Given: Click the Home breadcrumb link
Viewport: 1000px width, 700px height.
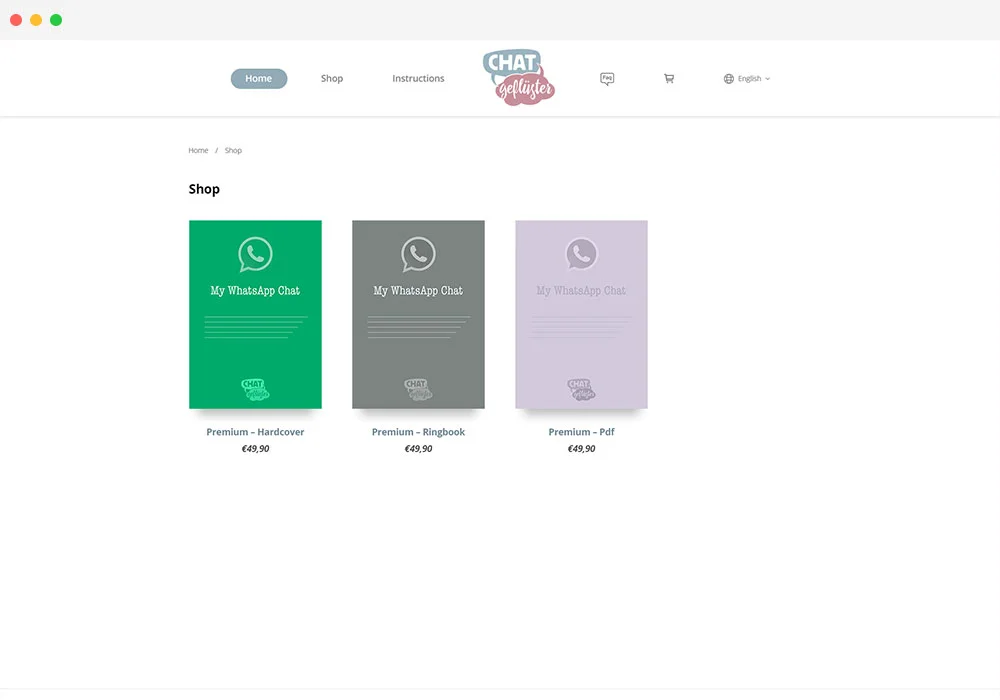Looking at the screenshot, I should (x=198, y=150).
